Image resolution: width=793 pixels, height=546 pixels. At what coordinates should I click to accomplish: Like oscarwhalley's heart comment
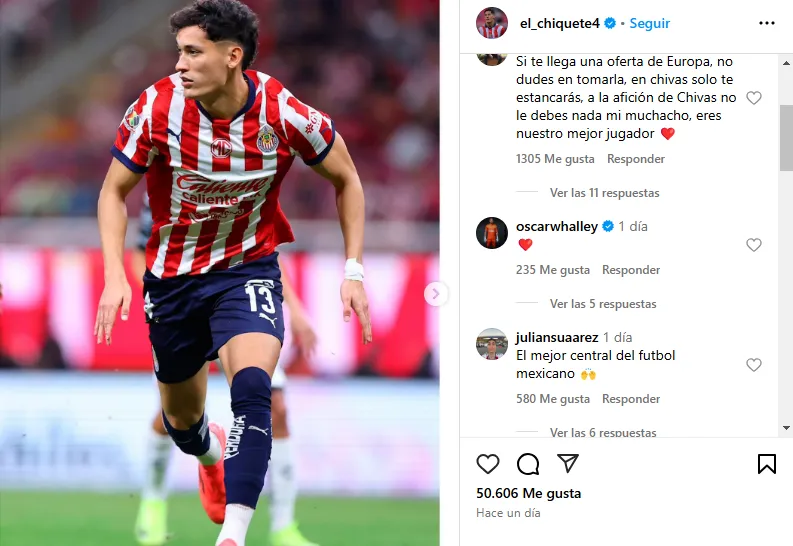(754, 245)
